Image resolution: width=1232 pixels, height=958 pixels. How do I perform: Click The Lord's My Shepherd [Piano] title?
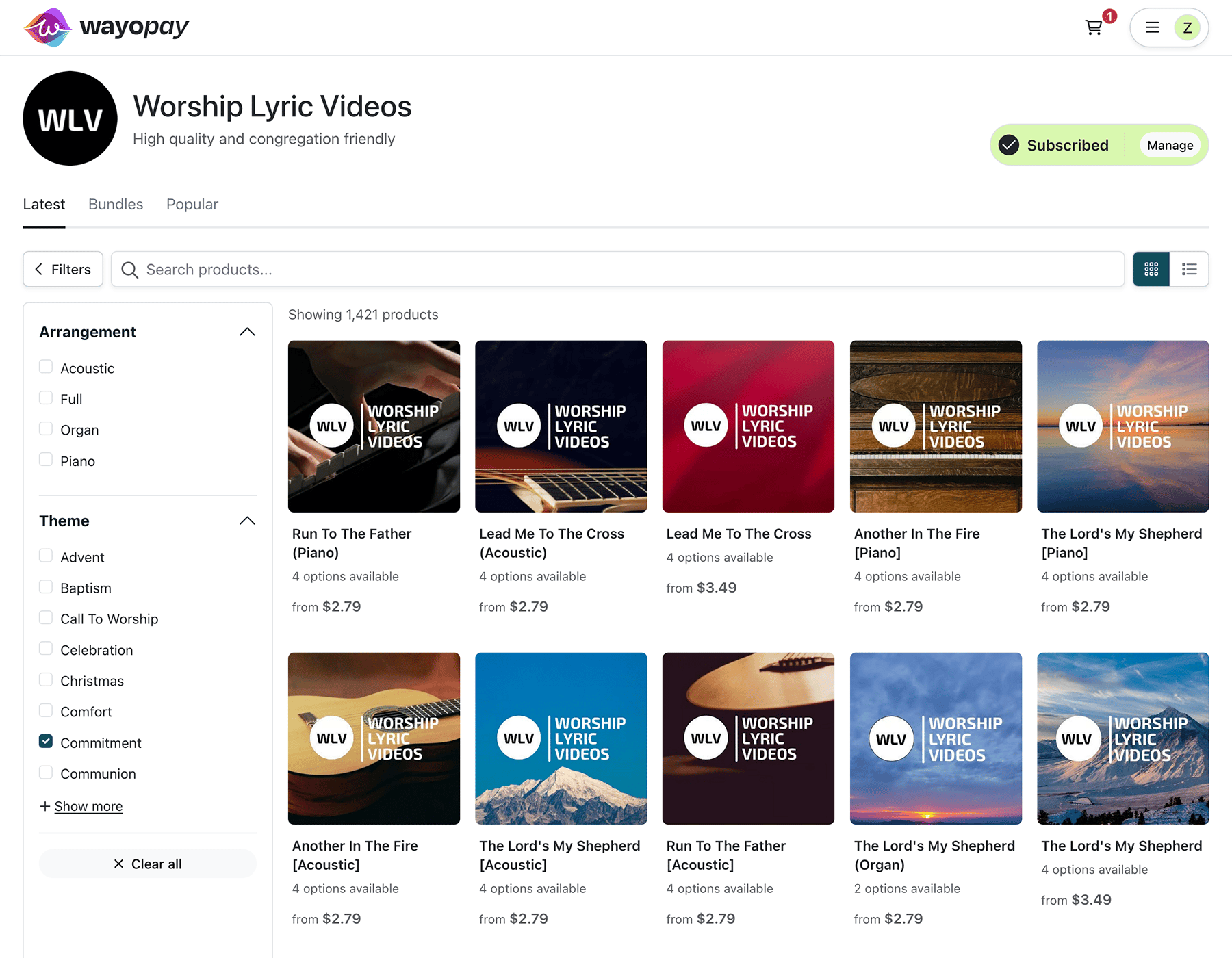coord(1122,543)
